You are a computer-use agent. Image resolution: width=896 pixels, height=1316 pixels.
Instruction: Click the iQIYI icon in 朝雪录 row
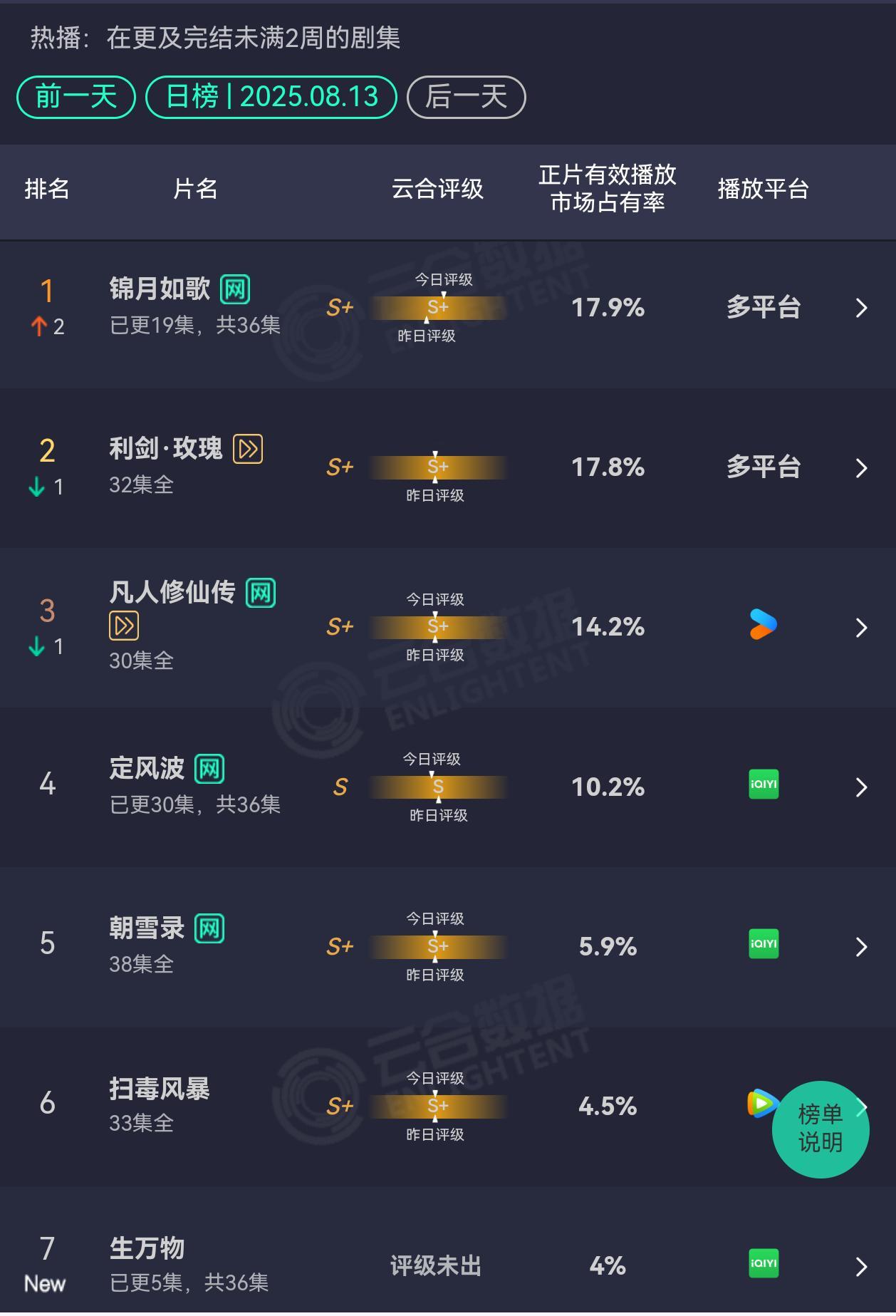pos(764,944)
